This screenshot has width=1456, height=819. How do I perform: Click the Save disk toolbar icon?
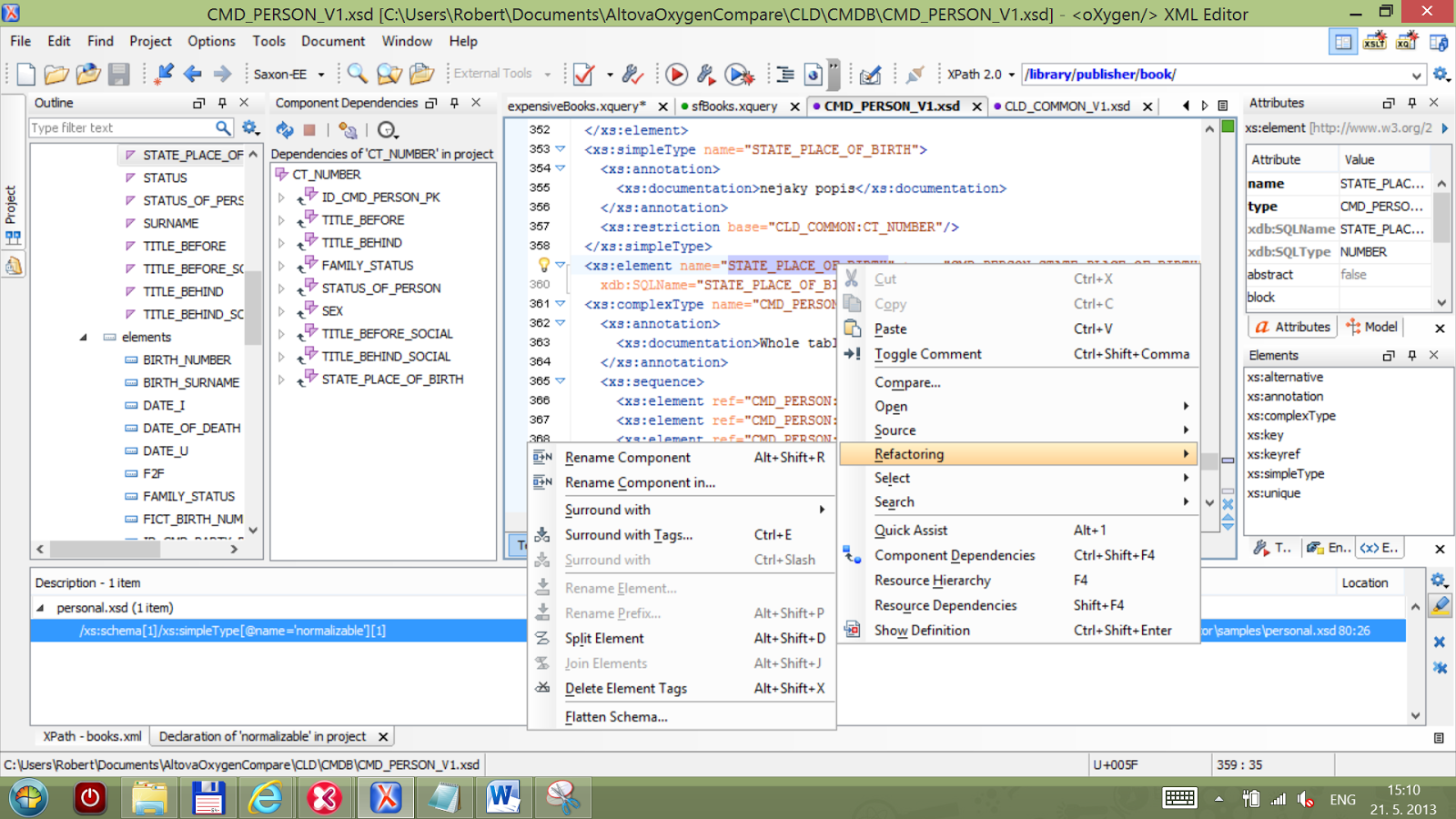tap(119, 75)
